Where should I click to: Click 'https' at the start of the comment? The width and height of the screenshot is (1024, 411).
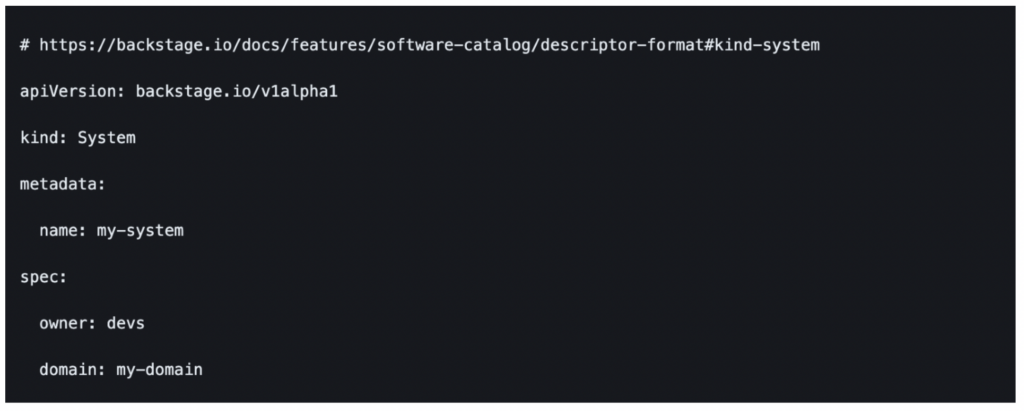(62, 46)
